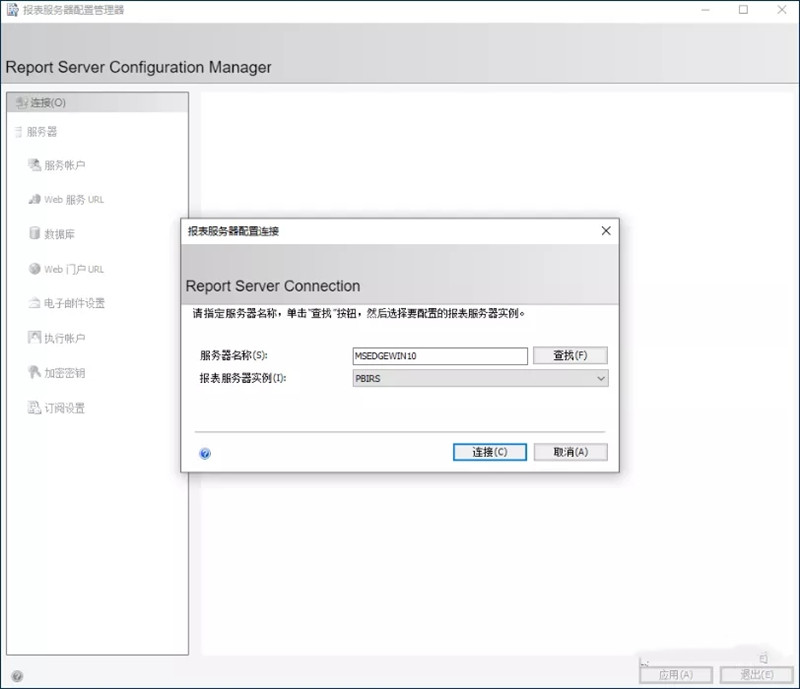Open 电子邮件设置 email settings icon
The height and width of the screenshot is (689, 800).
34,303
